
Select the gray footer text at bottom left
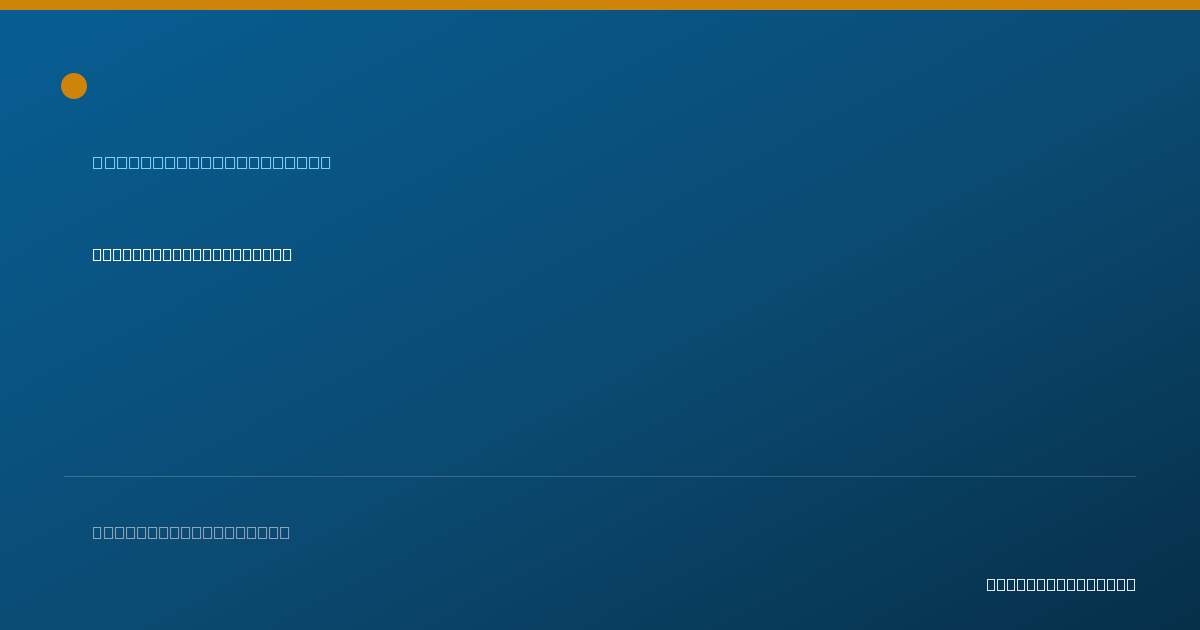click(x=191, y=532)
